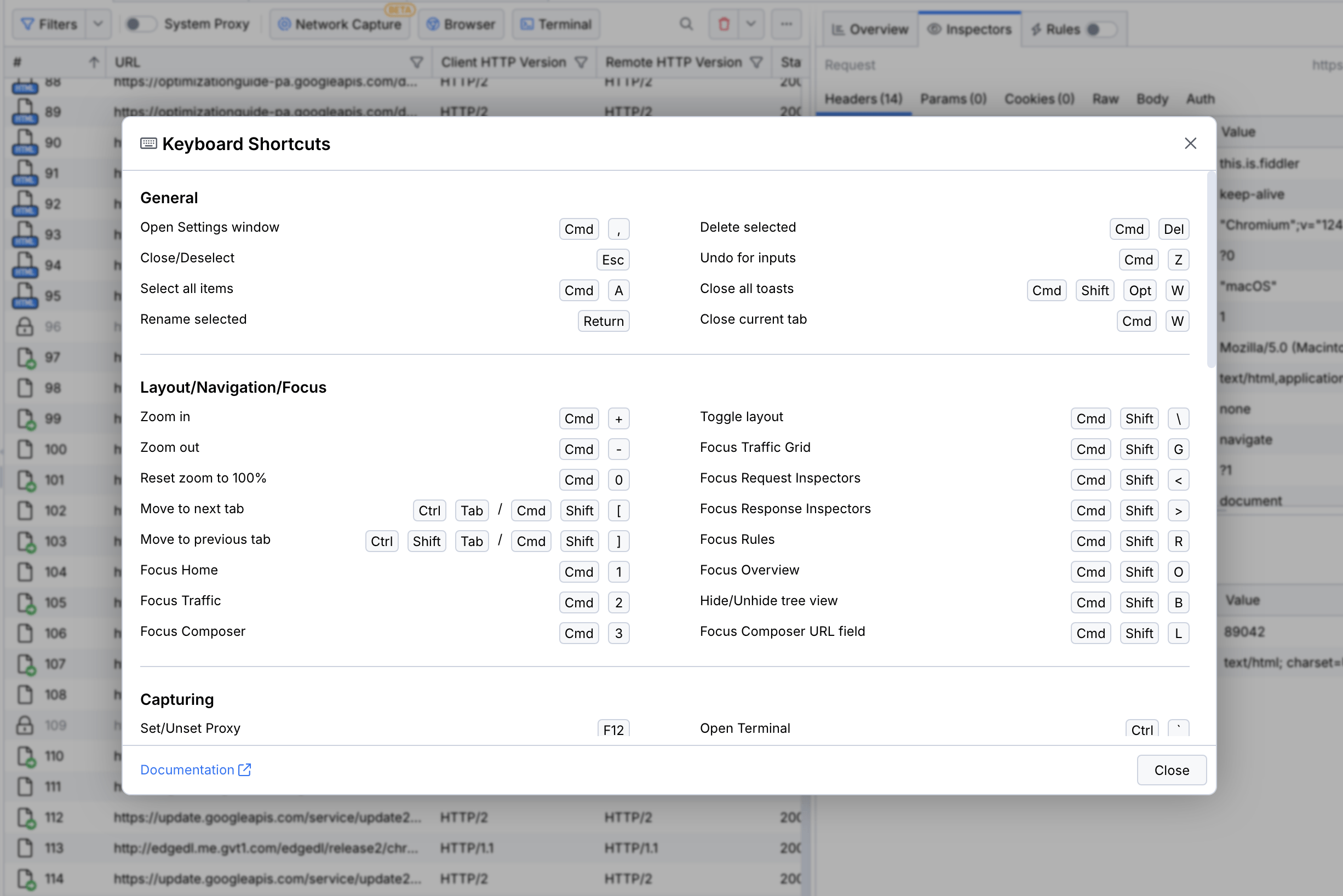Expand the Filters dropdown arrow
This screenshot has height=896, width=1343.
[x=98, y=24]
